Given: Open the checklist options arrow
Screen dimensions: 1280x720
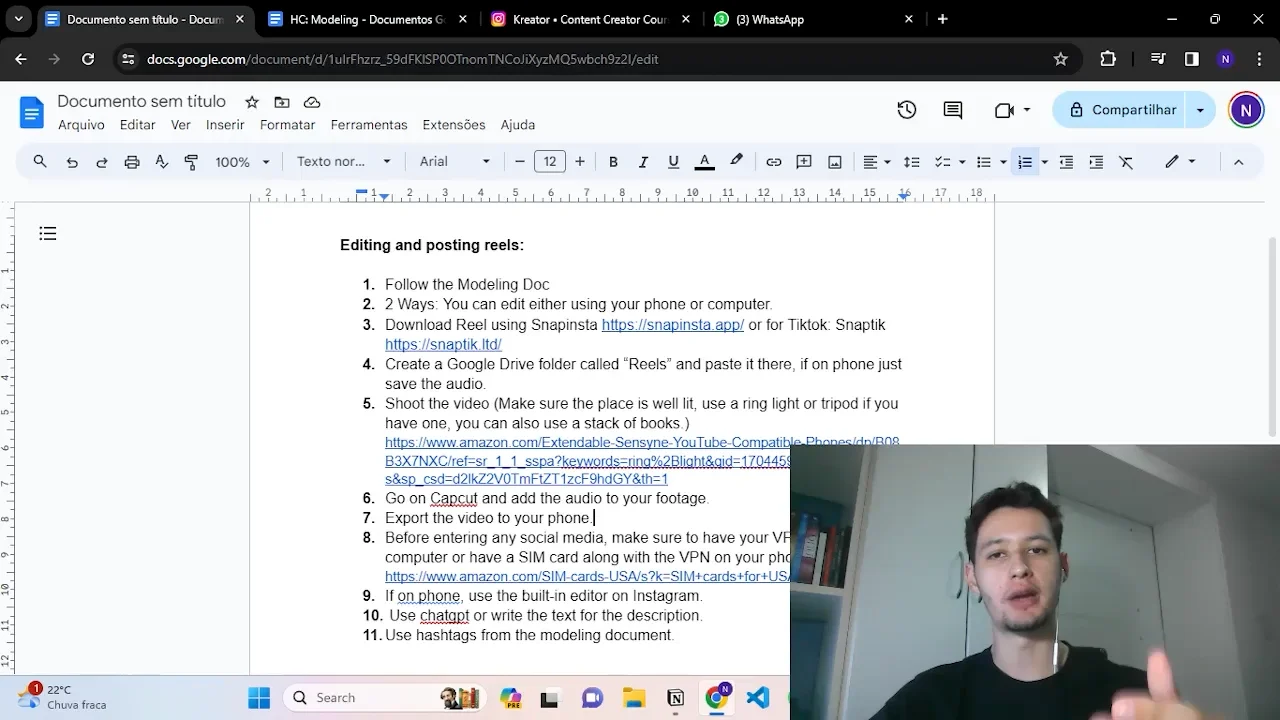Looking at the screenshot, I should pos(962,162).
